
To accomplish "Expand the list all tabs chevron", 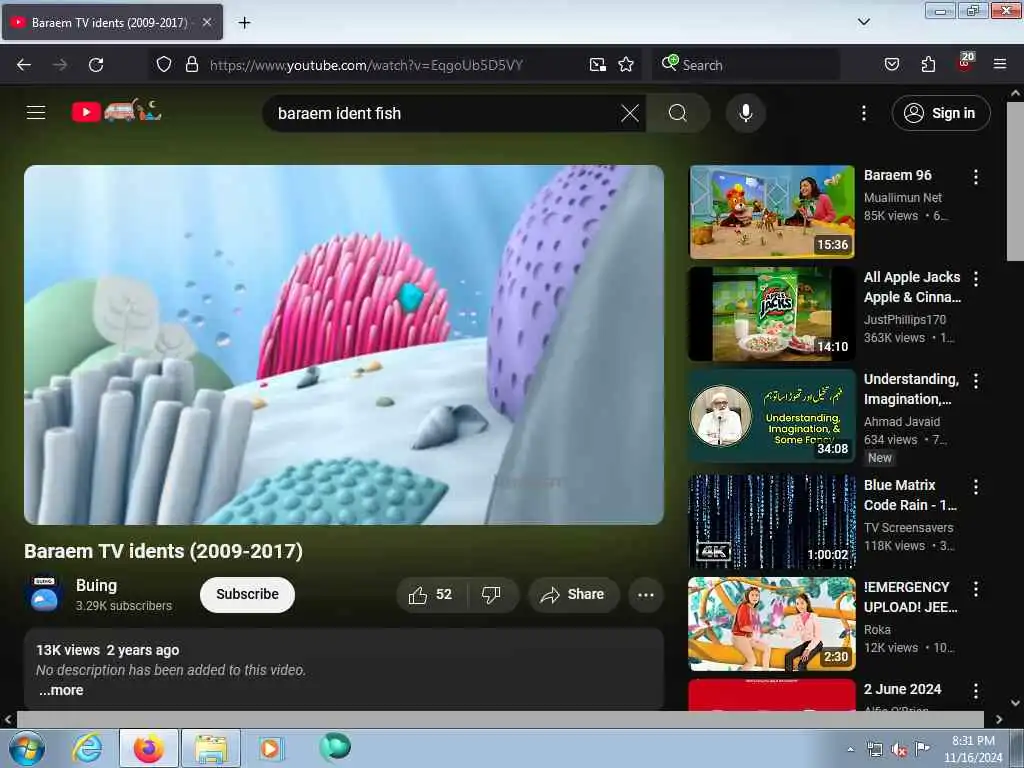I will point(864,22).
